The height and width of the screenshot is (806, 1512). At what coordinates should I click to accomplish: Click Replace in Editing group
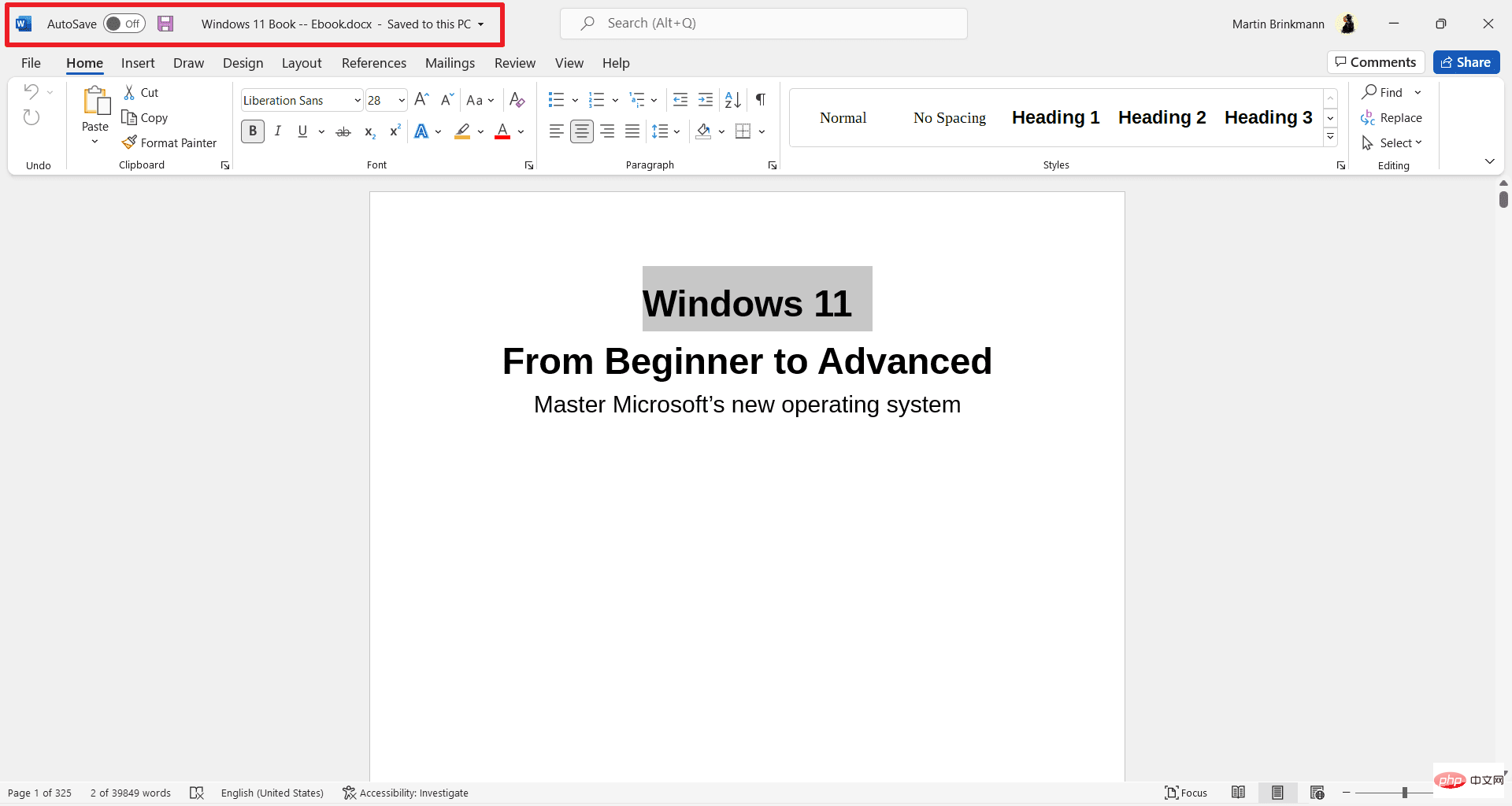[1392, 118]
